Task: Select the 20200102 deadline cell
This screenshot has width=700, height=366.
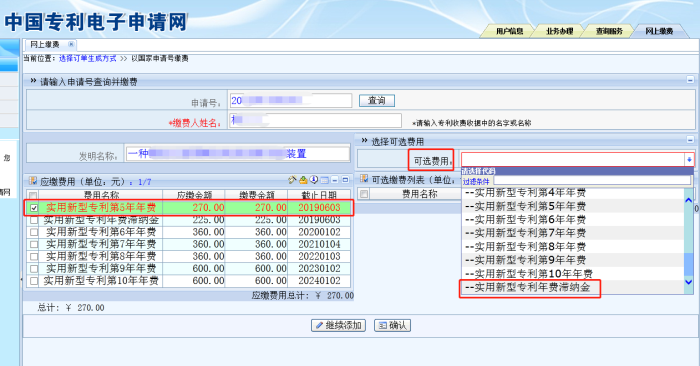Action: [x=319, y=232]
